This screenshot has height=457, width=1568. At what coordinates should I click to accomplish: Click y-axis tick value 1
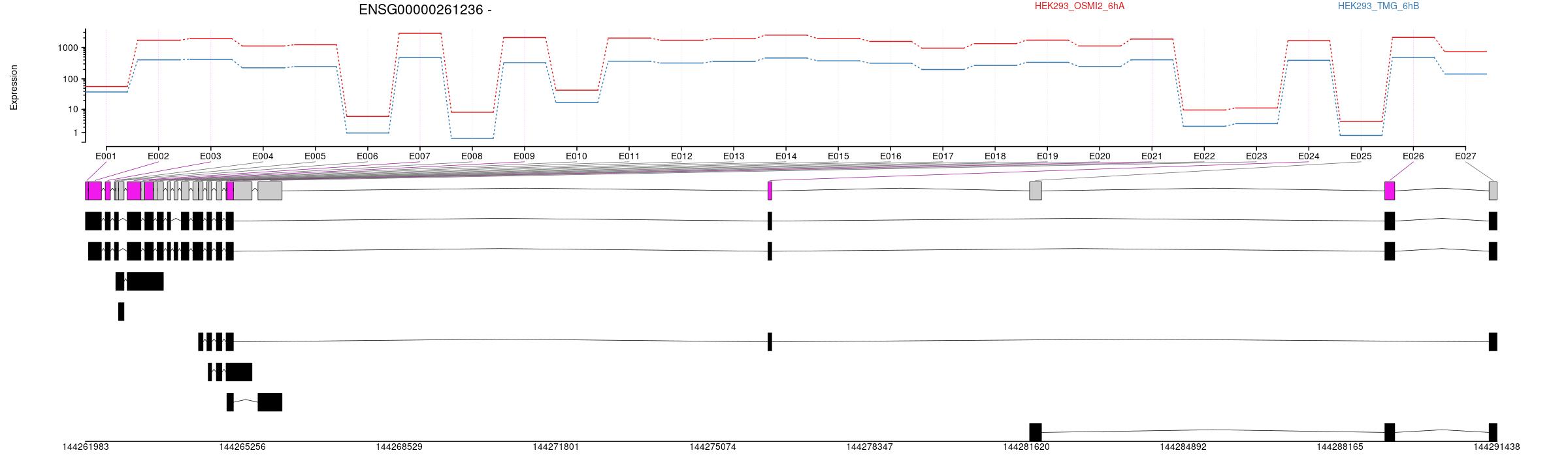coord(76,133)
